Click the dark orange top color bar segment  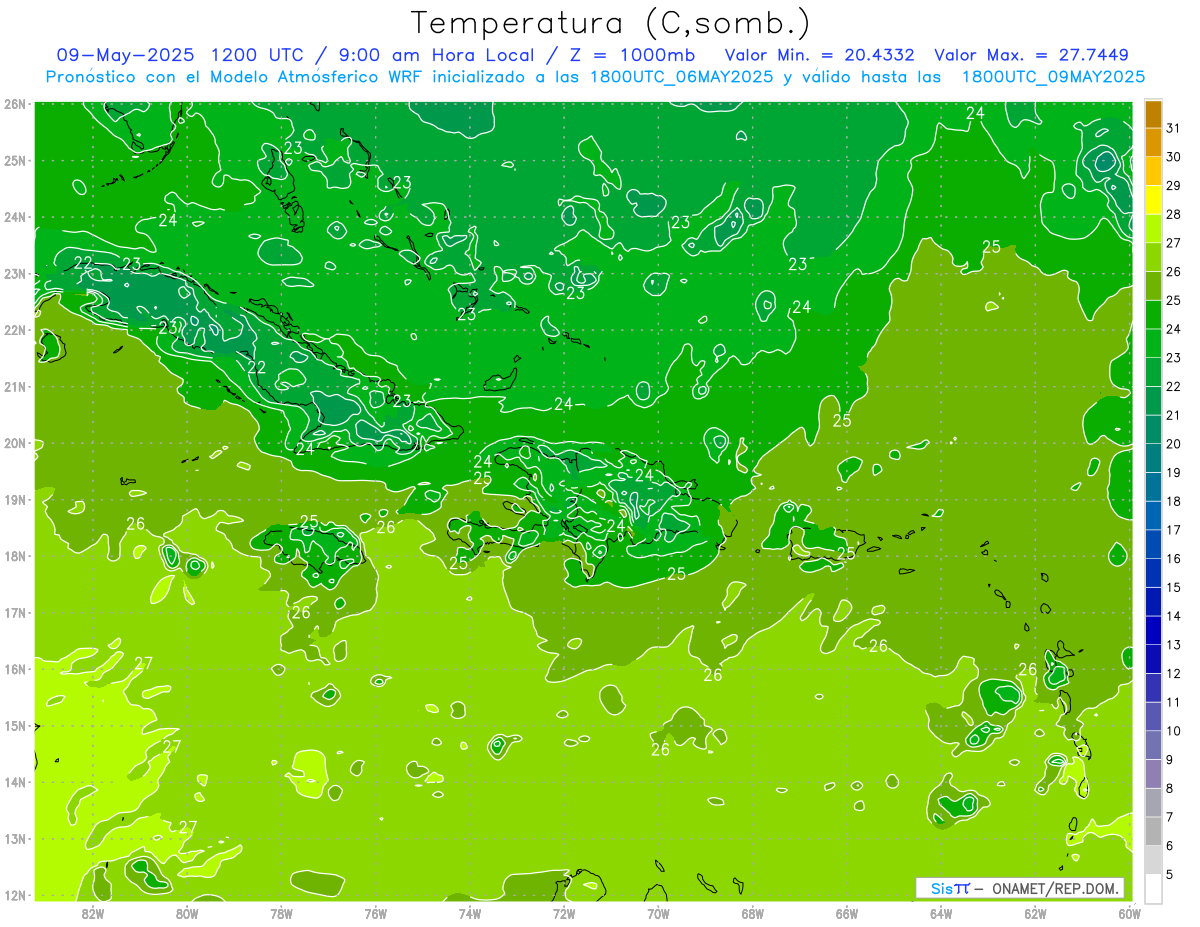(x=1153, y=114)
